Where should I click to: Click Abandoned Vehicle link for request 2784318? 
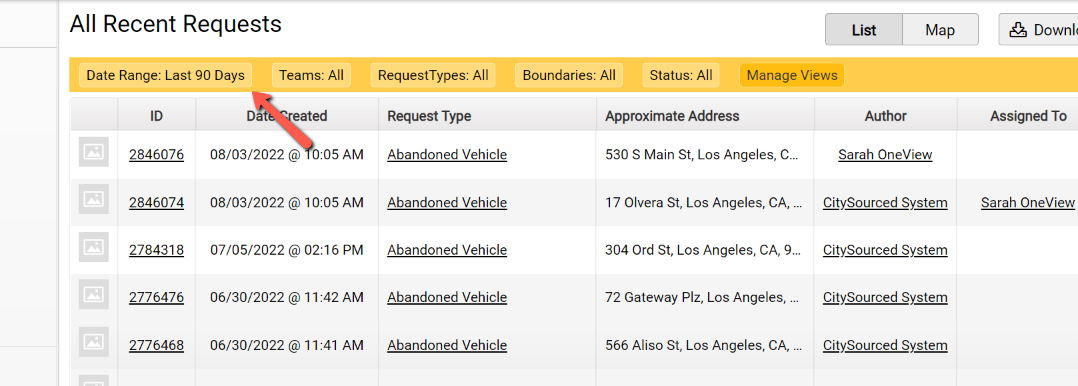447,250
